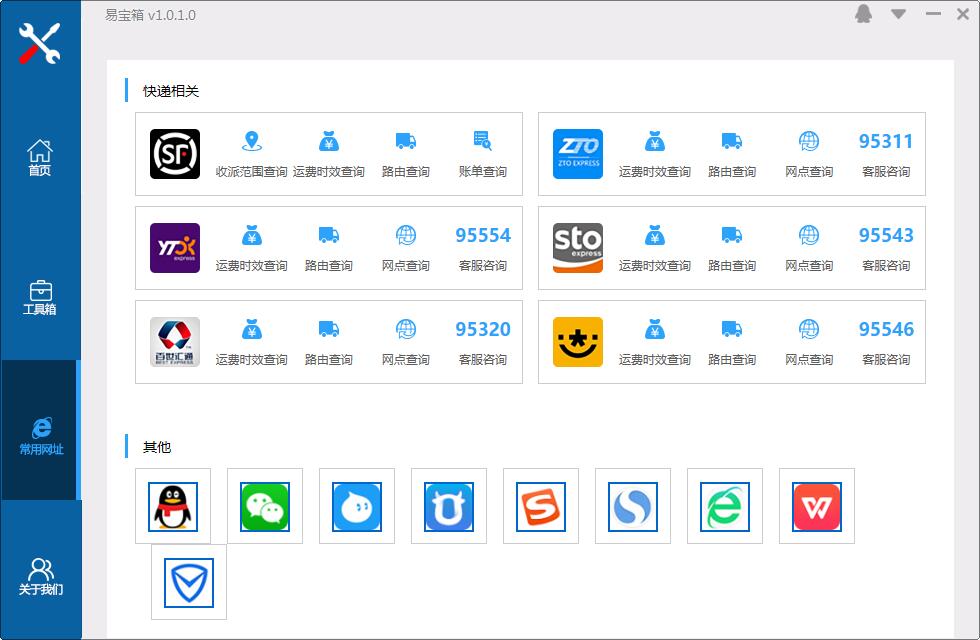Viewport: 980px width, 640px height.
Task: Open STO 路由查询 truck icon
Action: [732, 236]
